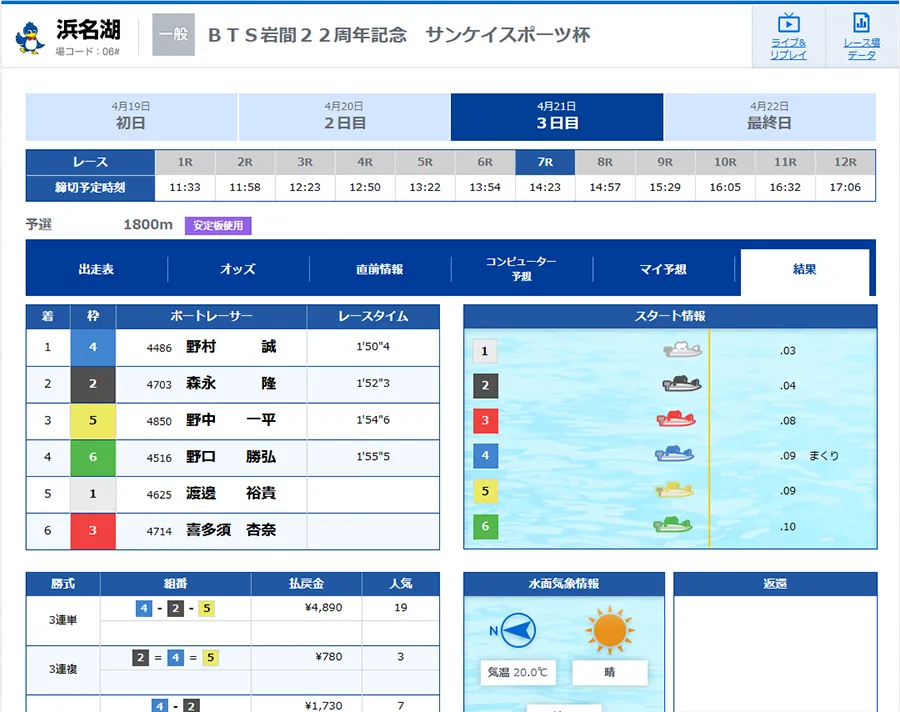This screenshot has width=900, height=712.
Task: Click the blue boat 4 start icon
Action: point(675,454)
